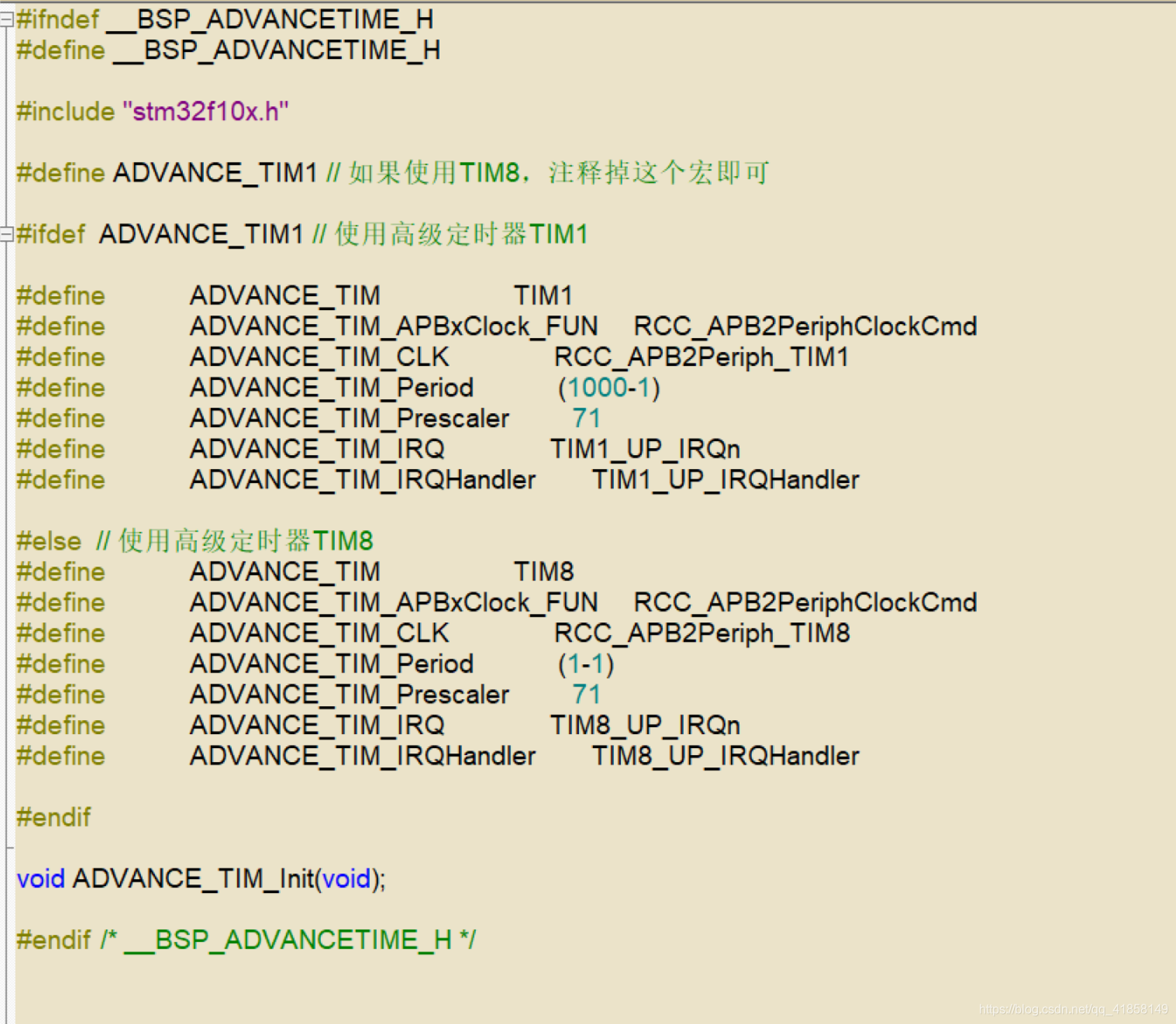Click the #else directive
The height and width of the screenshot is (1024, 1176).
pos(49,541)
